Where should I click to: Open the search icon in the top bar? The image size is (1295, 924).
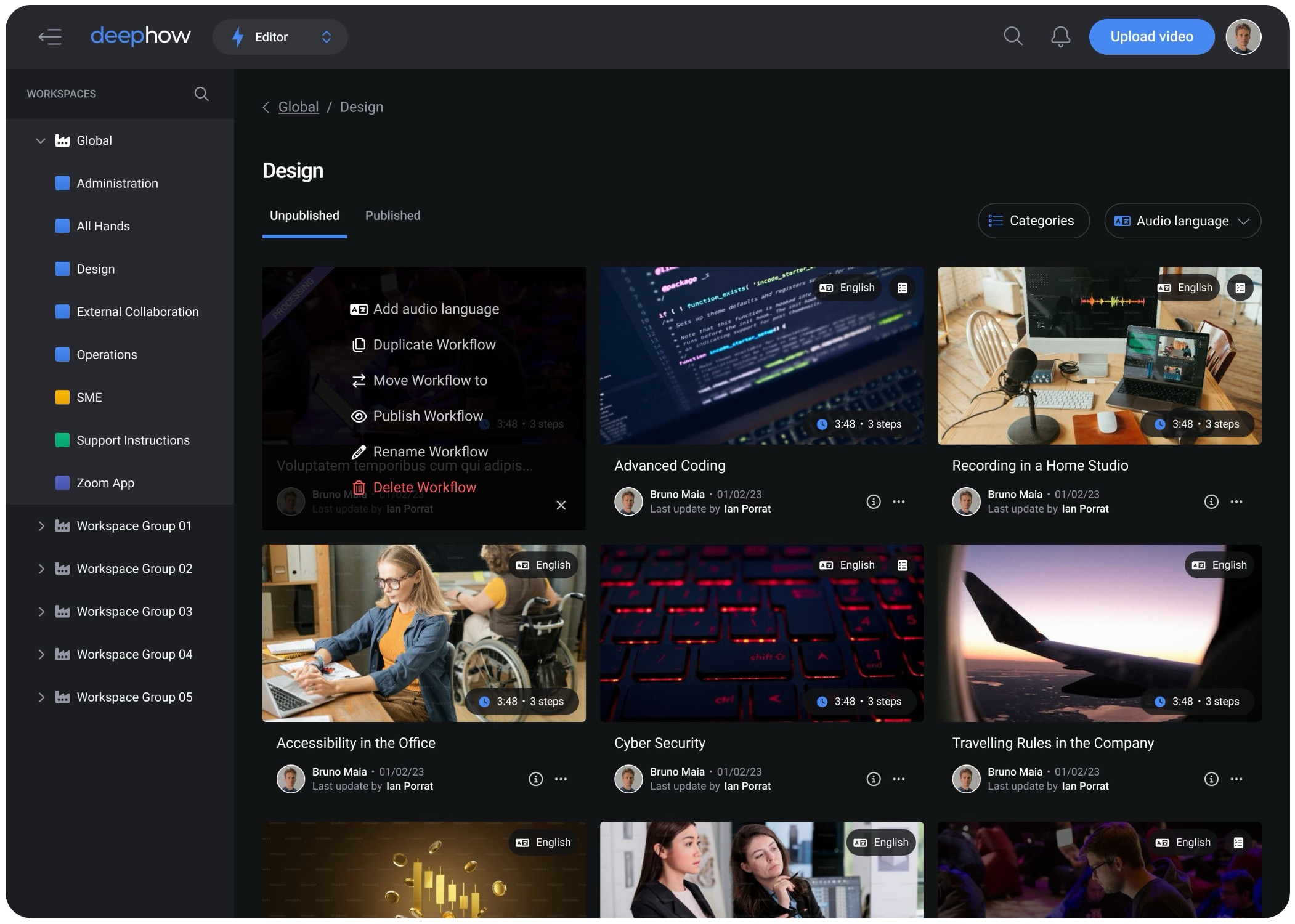coord(1013,36)
